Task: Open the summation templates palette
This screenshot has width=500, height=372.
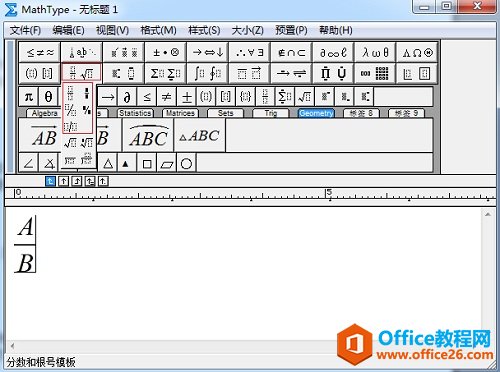Action: coord(166,73)
